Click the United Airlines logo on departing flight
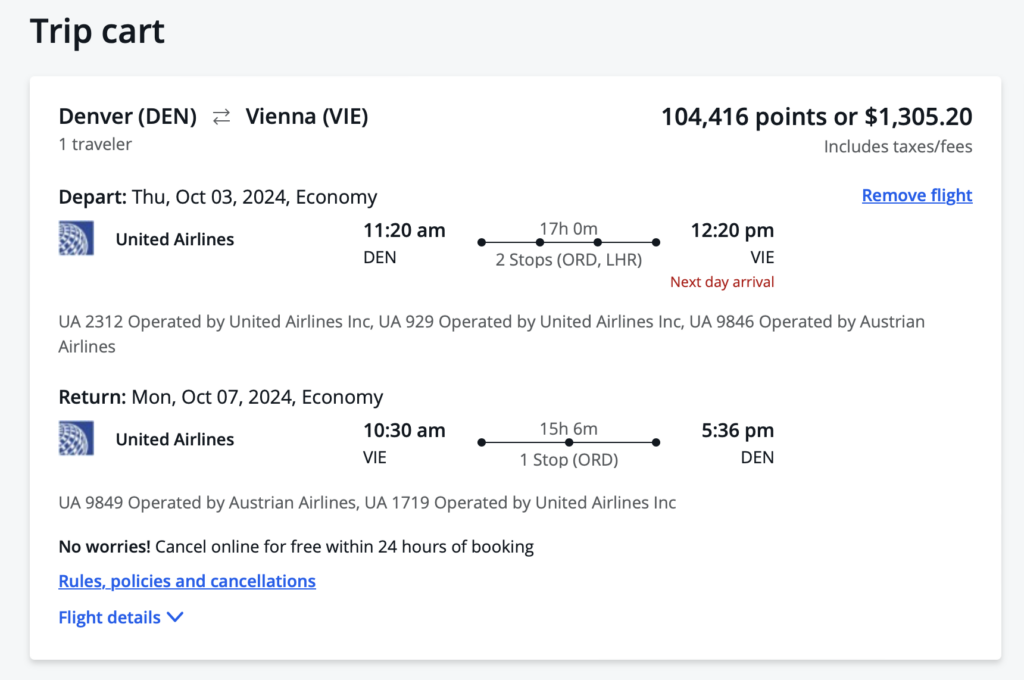This screenshot has width=1024, height=680. (76, 239)
